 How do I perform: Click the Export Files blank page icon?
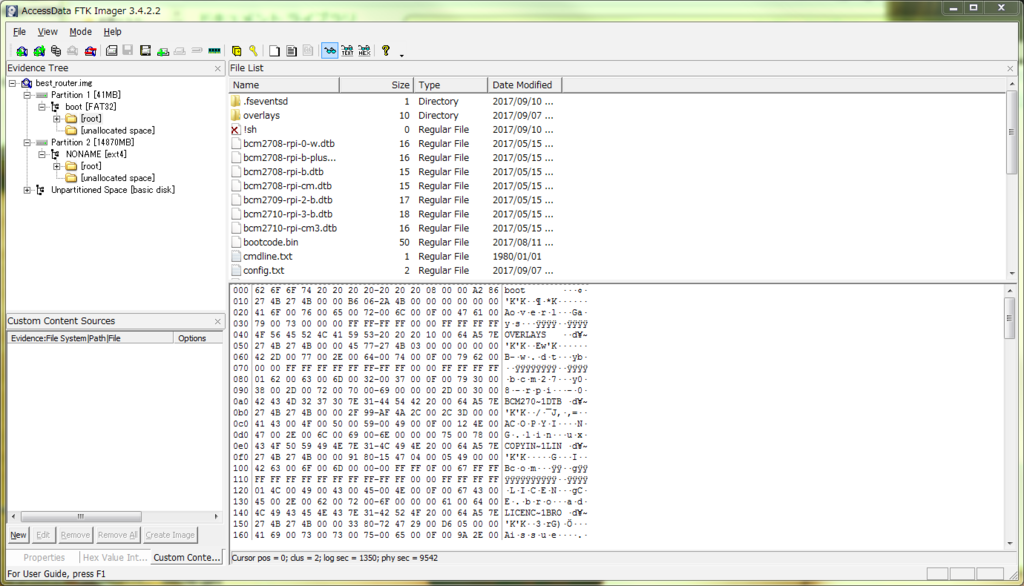274,51
